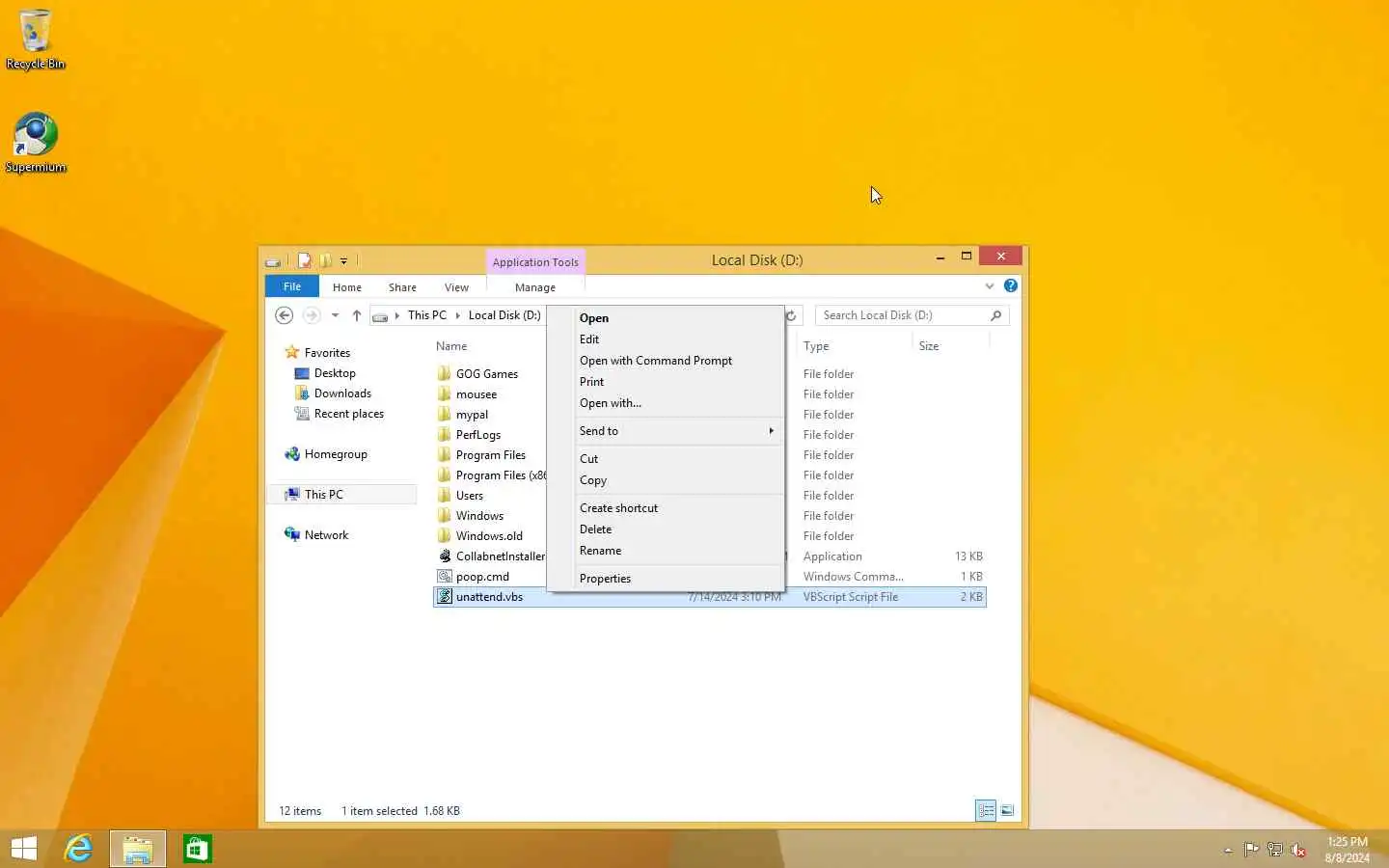
Task: Select the mypal folder
Action: pos(472,415)
